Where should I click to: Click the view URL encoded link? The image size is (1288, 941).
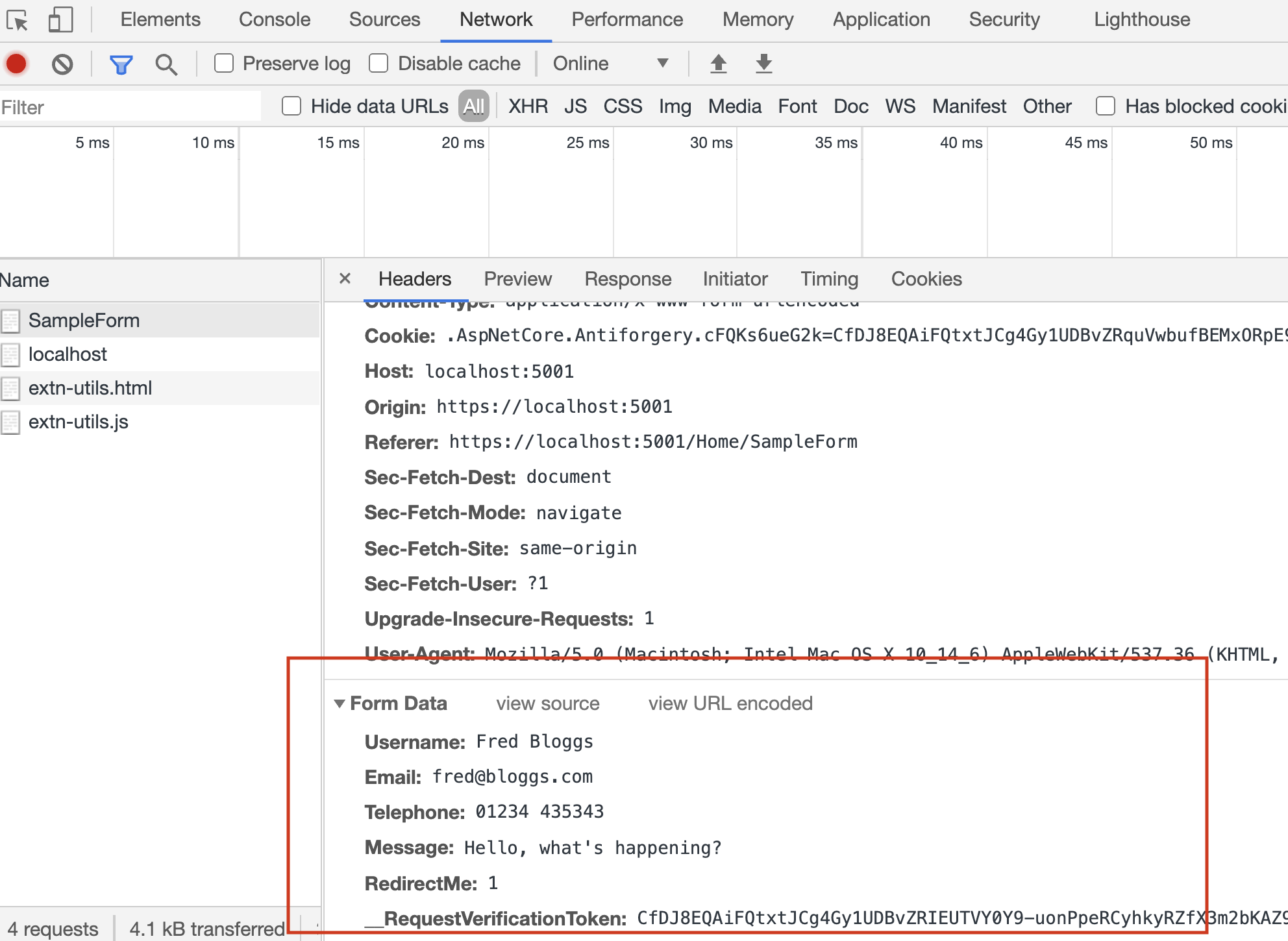pos(730,703)
